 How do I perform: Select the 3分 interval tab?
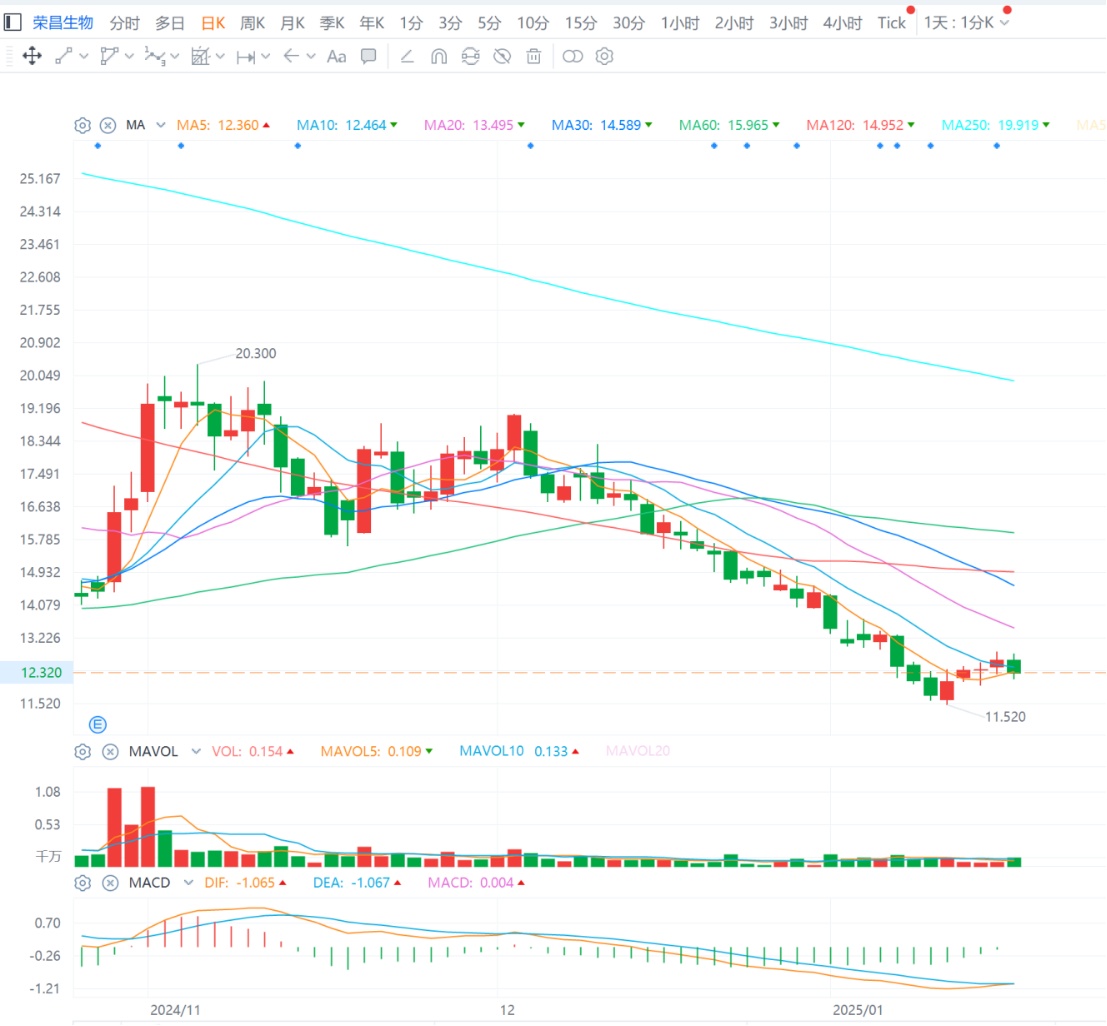(x=450, y=23)
